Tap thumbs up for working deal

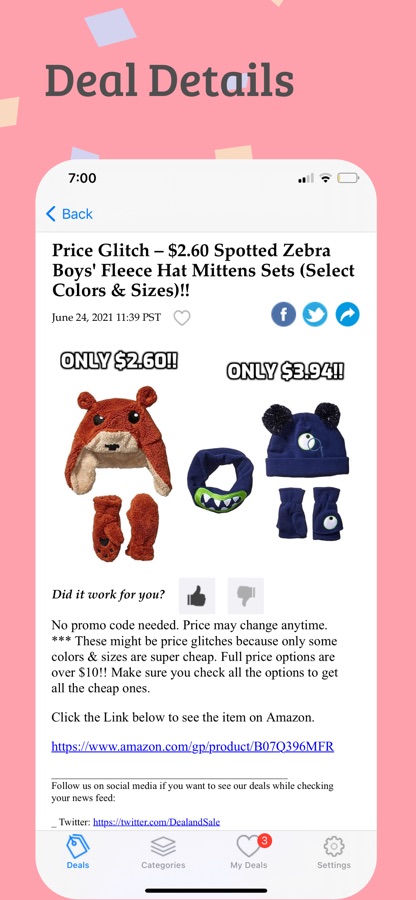click(197, 596)
